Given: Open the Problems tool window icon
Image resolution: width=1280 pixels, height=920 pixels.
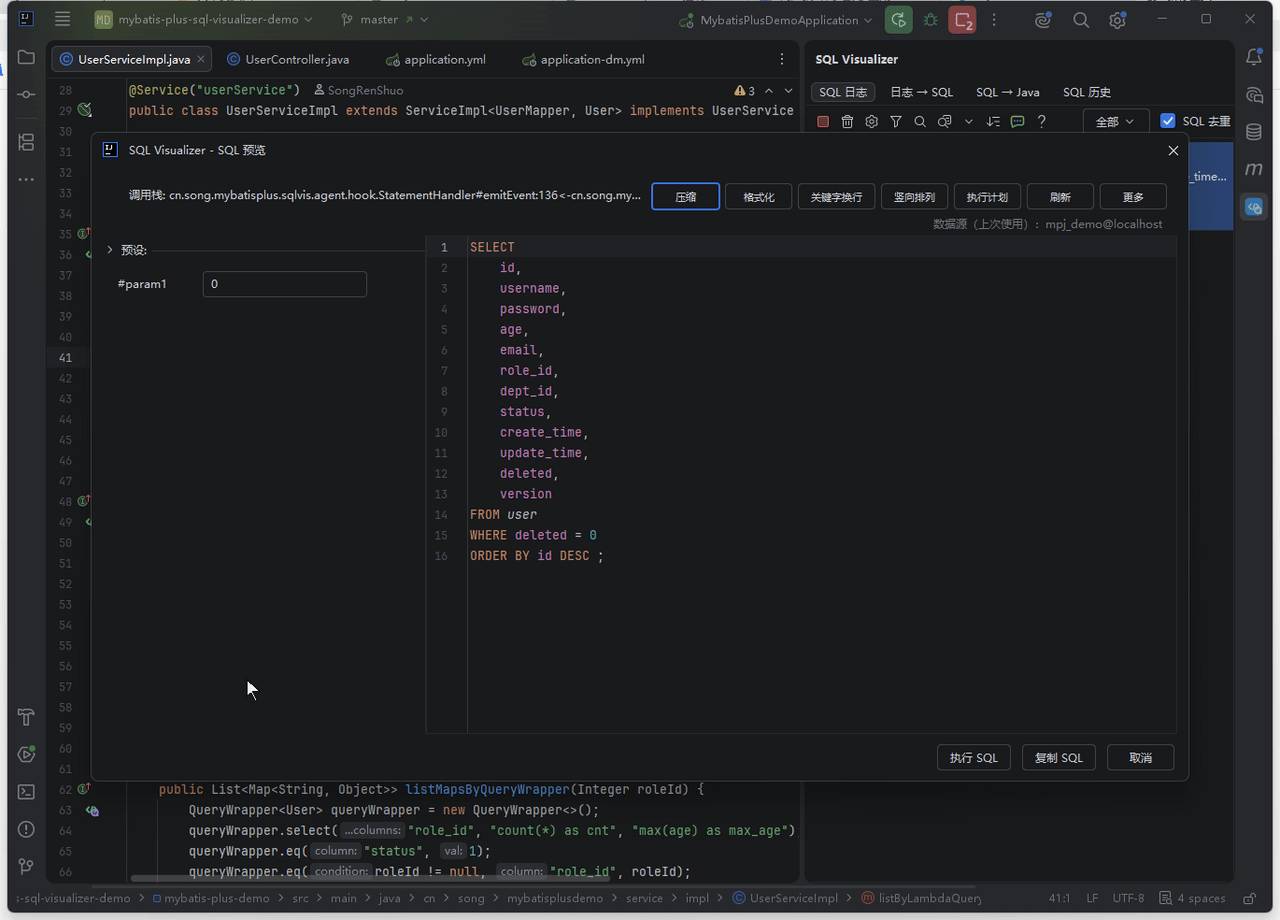Looking at the screenshot, I should point(26,829).
